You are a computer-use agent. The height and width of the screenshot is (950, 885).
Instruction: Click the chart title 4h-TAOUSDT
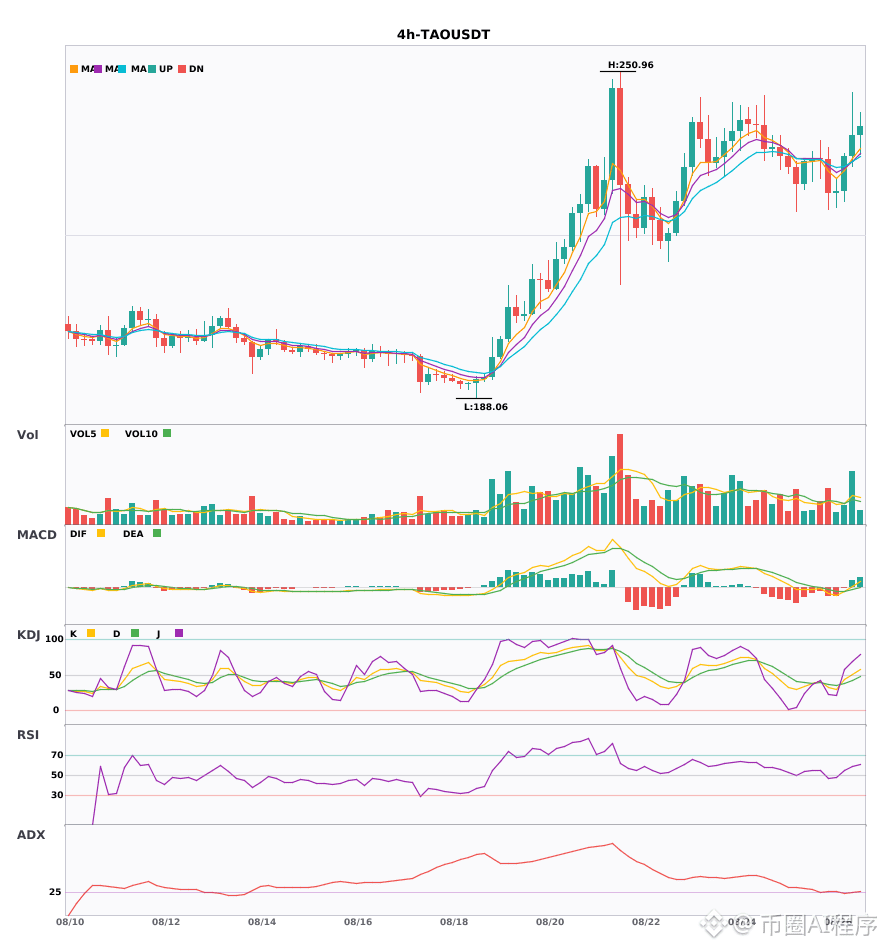443,35
